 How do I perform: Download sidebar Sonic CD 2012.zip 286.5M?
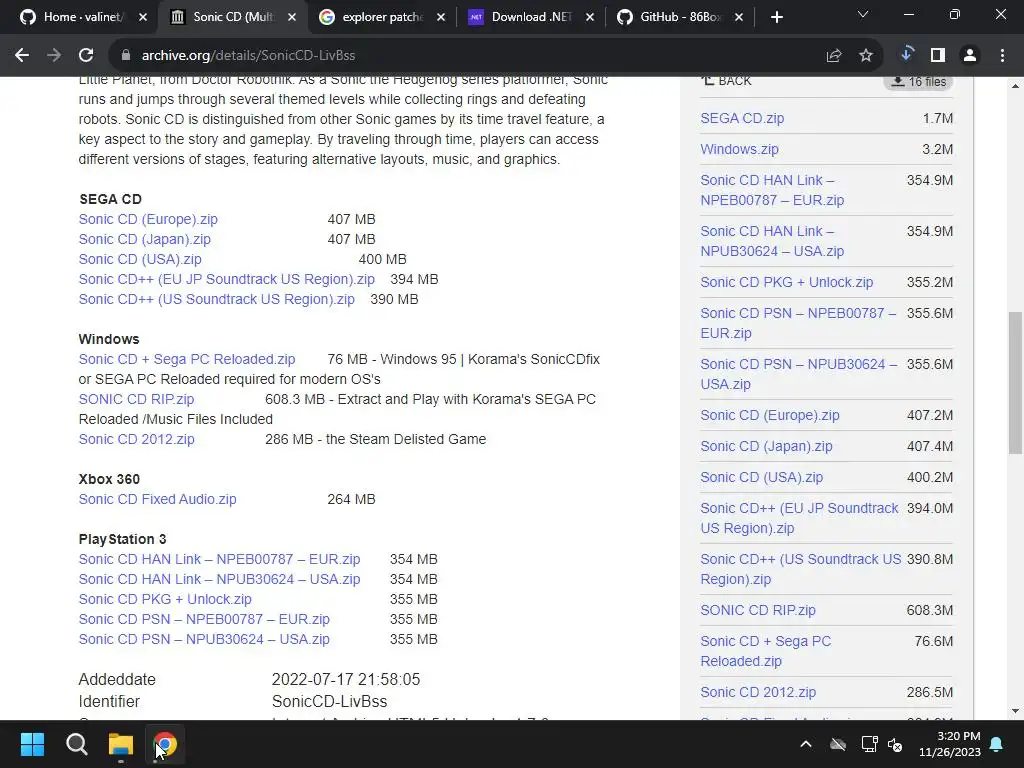[x=758, y=692]
